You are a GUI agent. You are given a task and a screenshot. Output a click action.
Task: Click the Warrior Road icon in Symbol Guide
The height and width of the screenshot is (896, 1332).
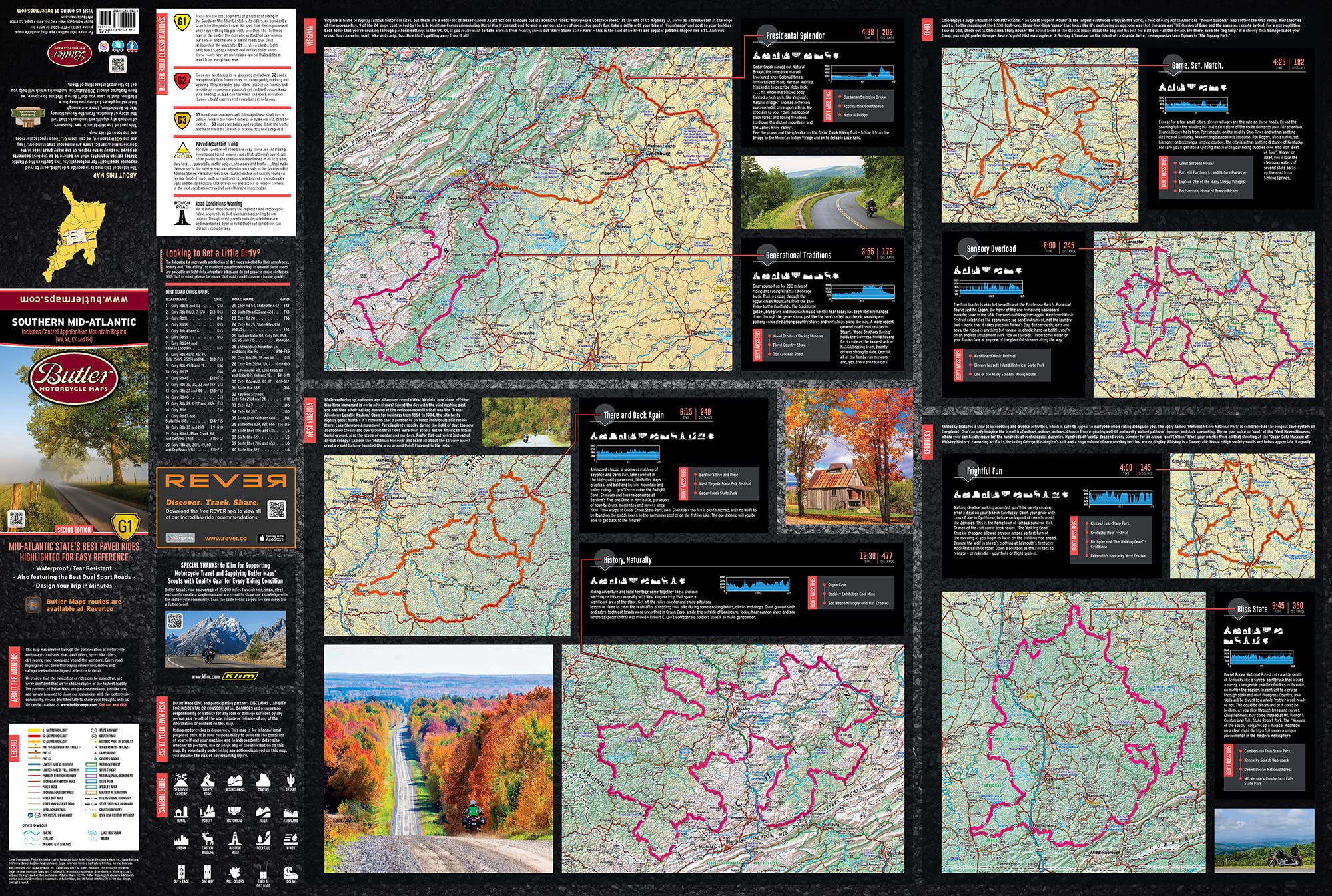pos(235,839)
